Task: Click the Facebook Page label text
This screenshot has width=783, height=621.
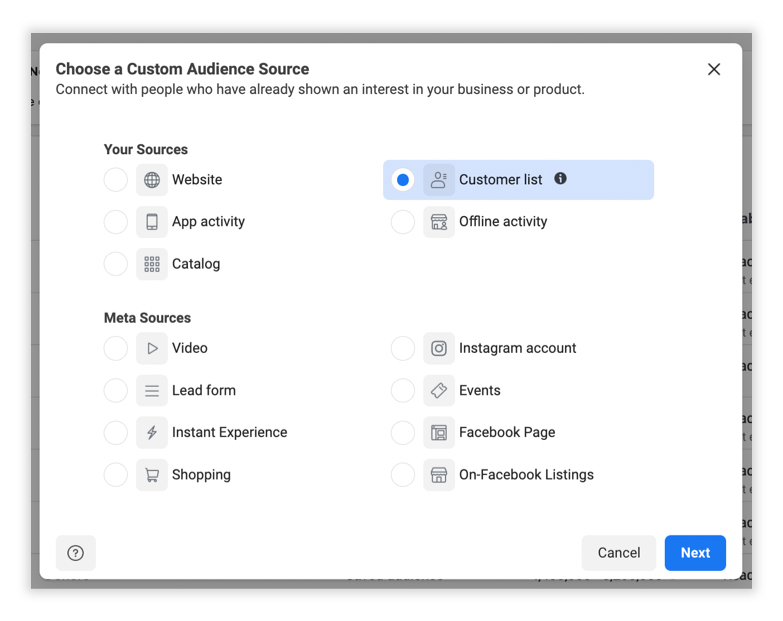Action: tap(507, 432)
